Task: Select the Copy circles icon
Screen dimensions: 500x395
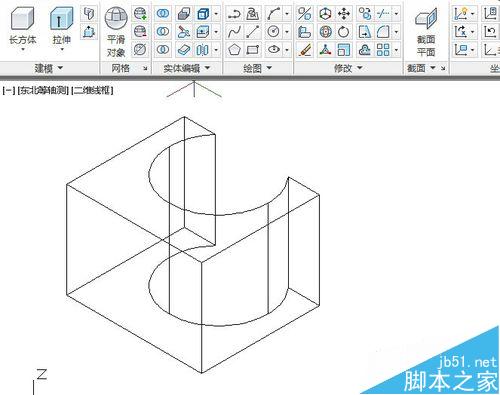Action: (x=365, y=14)
